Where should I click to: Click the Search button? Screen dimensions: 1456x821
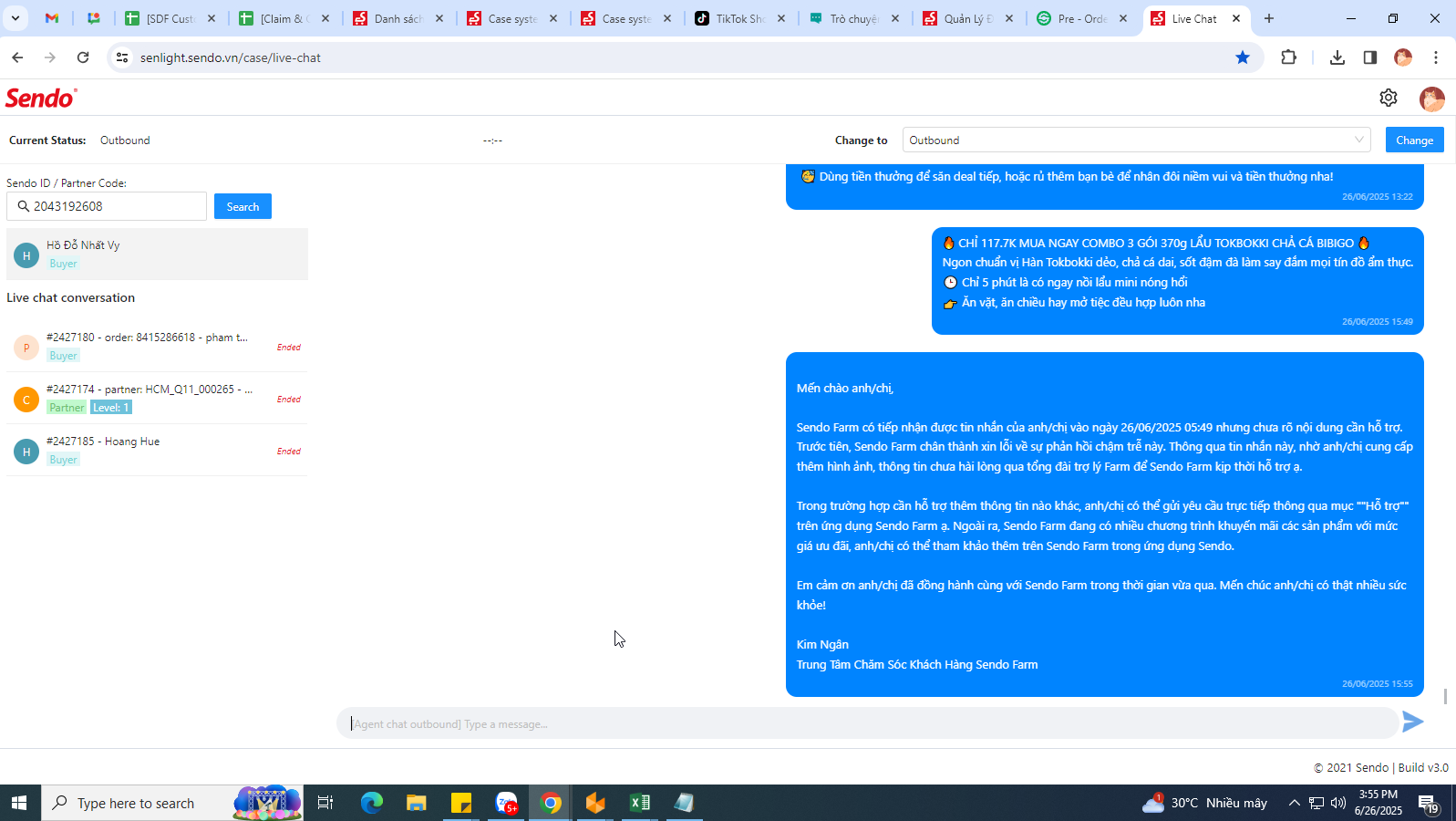pyautogui.click(x=243, y=206)
